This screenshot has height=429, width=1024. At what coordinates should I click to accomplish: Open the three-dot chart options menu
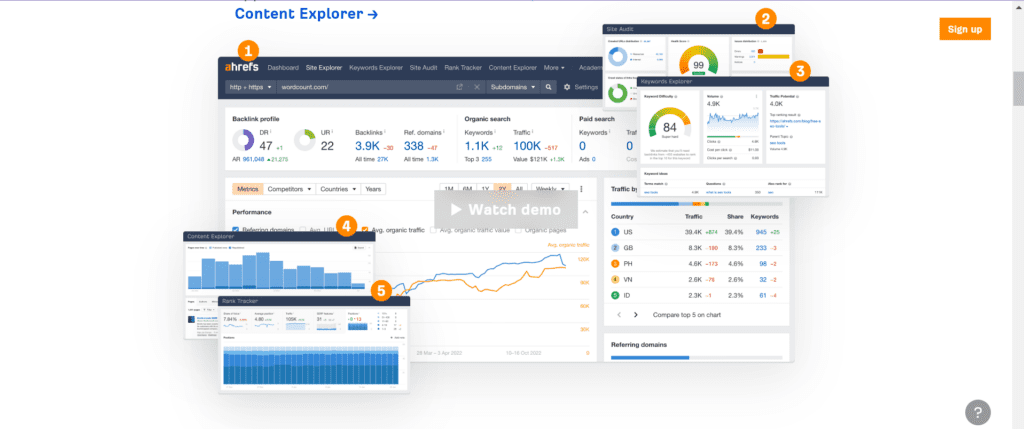pyautogui.click(x=581, y=188)
